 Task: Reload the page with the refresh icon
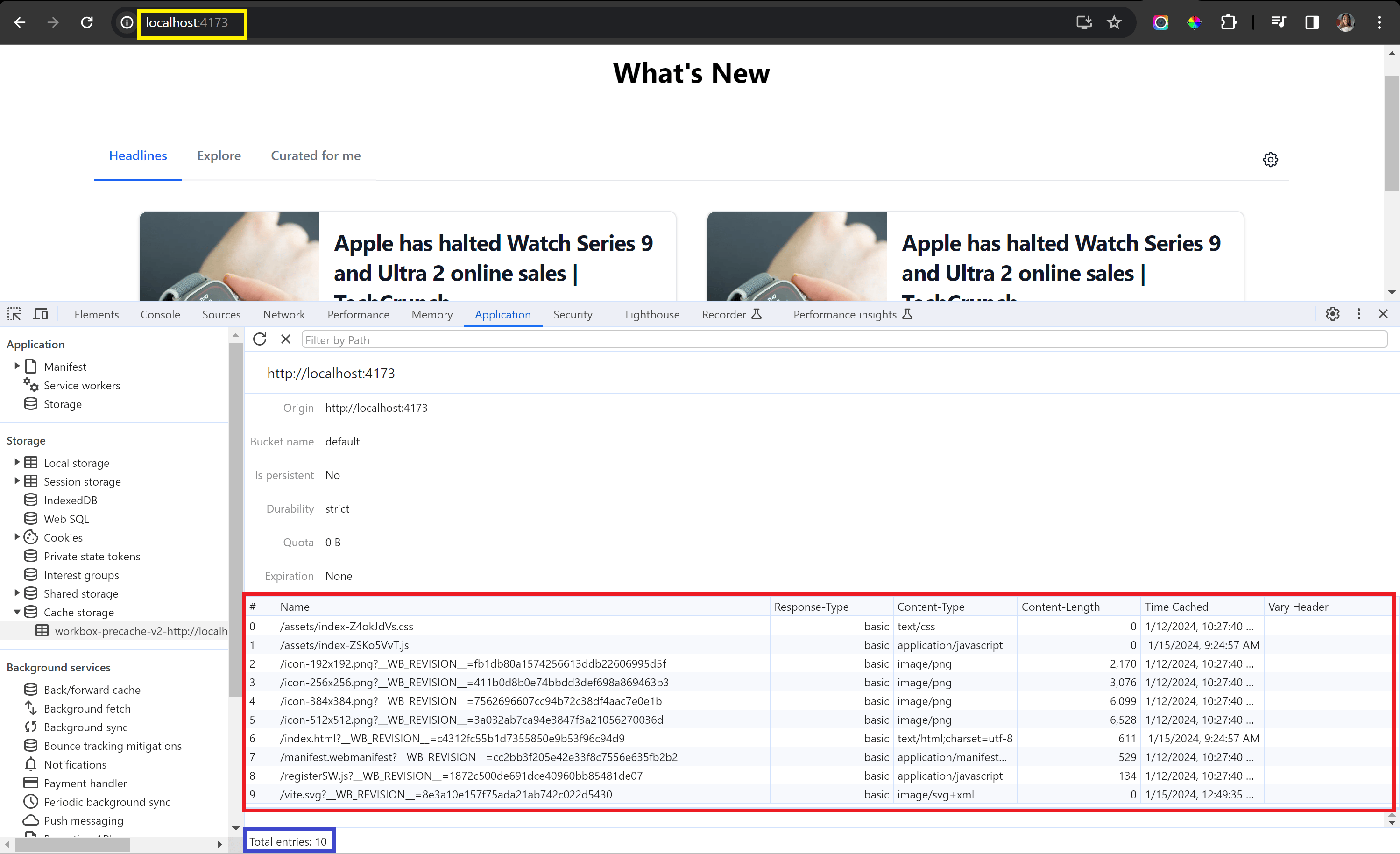tap(86, 23)
